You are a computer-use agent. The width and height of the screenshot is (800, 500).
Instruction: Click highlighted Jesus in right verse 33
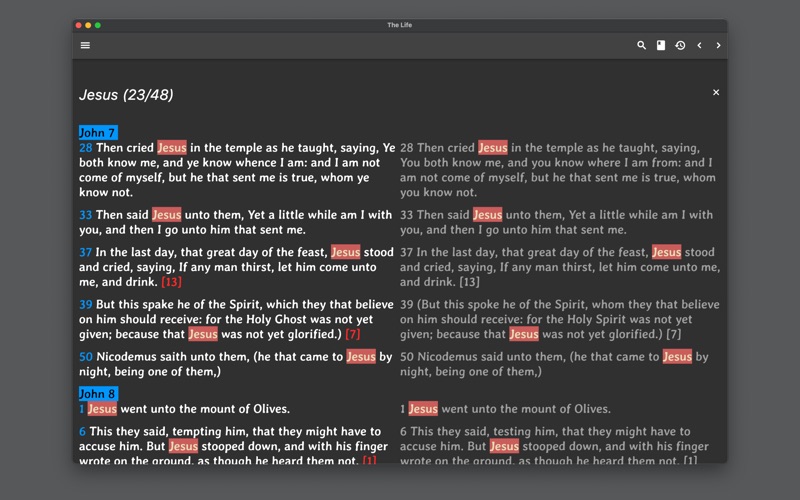click(488, 214)
